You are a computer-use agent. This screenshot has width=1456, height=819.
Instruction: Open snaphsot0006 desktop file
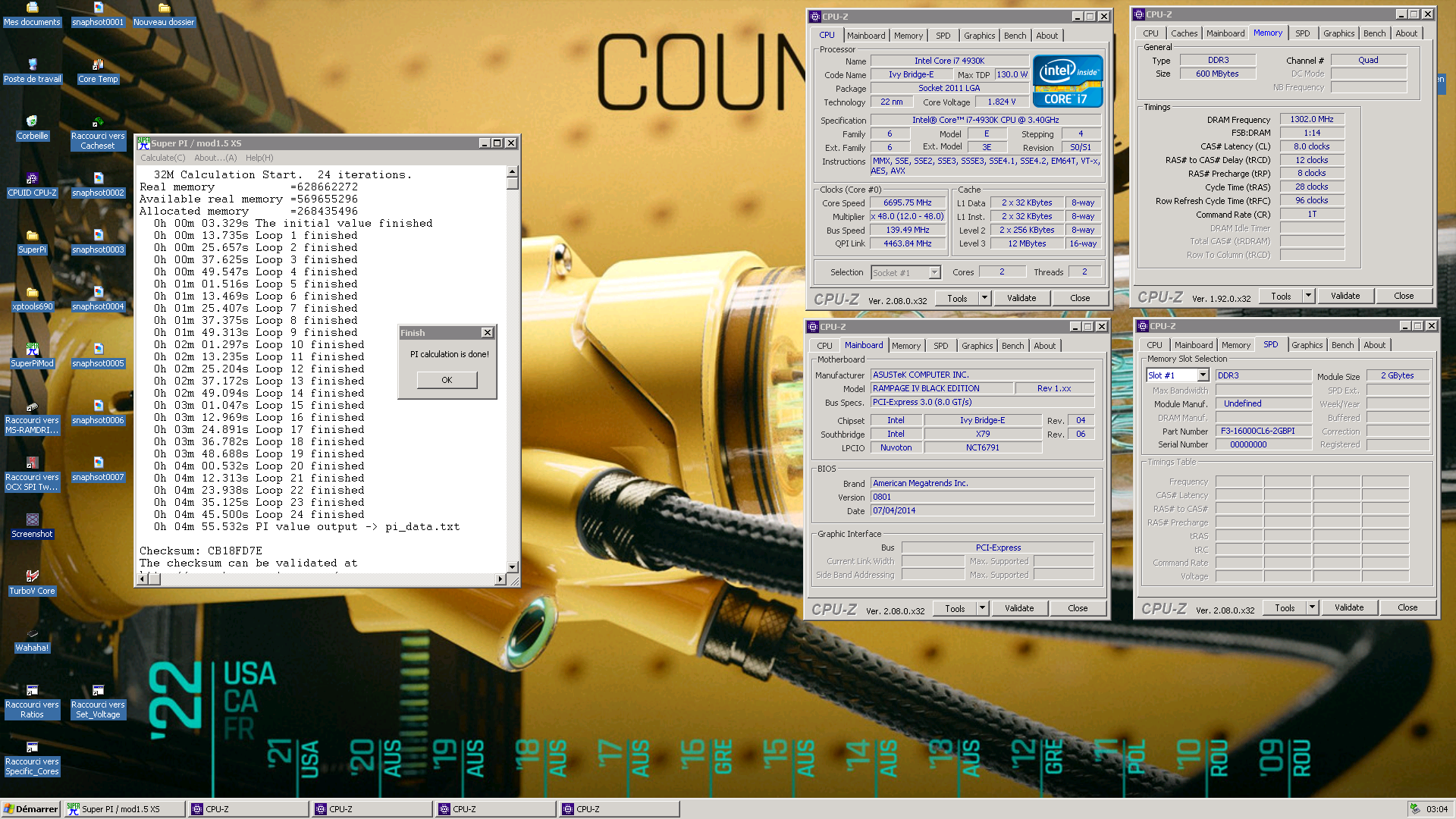pos(98,413)
